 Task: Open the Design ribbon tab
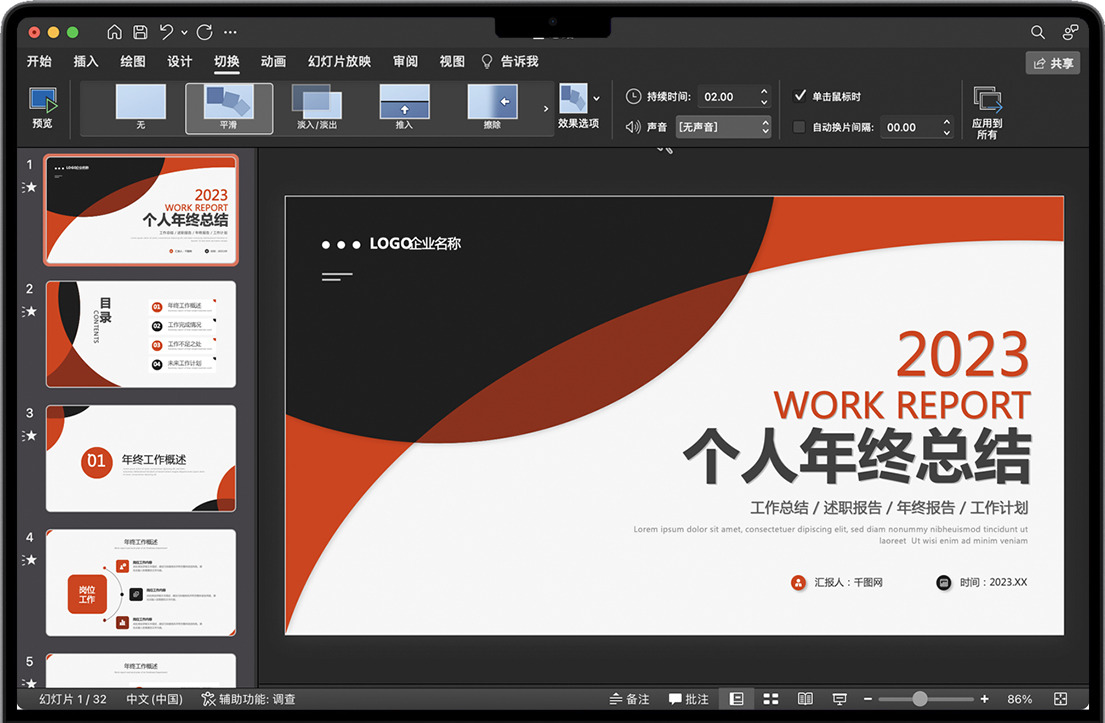click(x=180, y=62)
